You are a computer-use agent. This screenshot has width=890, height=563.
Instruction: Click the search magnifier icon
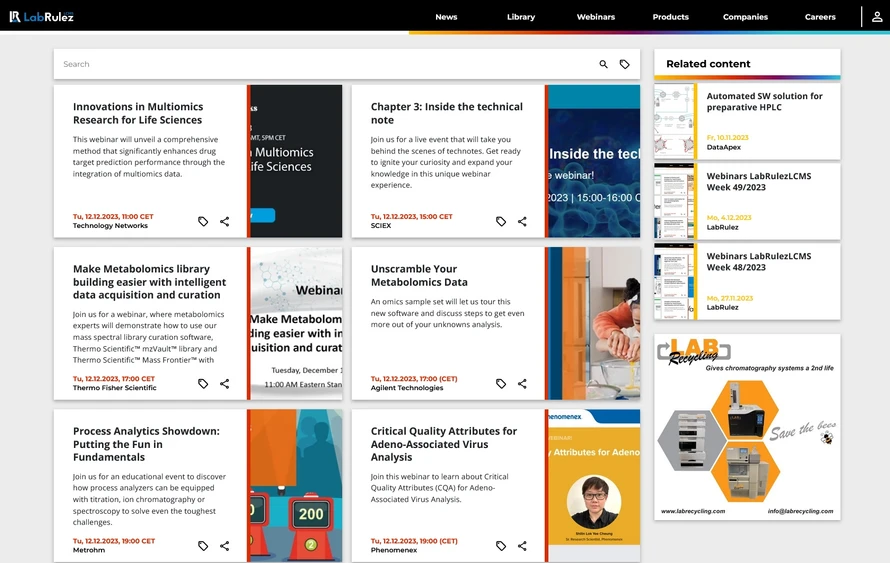coord(603,64)
